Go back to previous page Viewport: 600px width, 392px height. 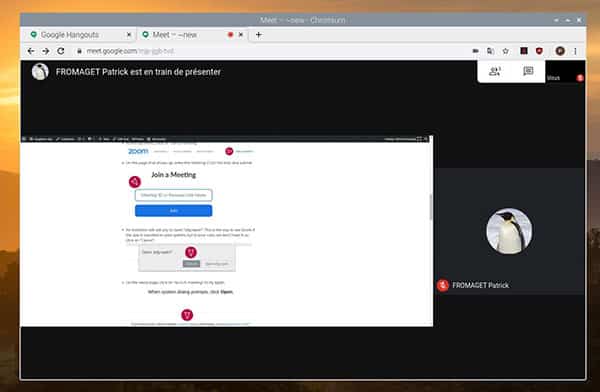pos(31,51)
